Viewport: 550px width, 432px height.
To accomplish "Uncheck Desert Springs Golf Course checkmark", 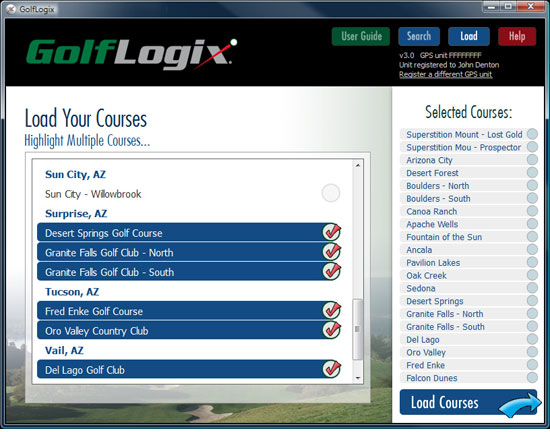I will point(331,232).
